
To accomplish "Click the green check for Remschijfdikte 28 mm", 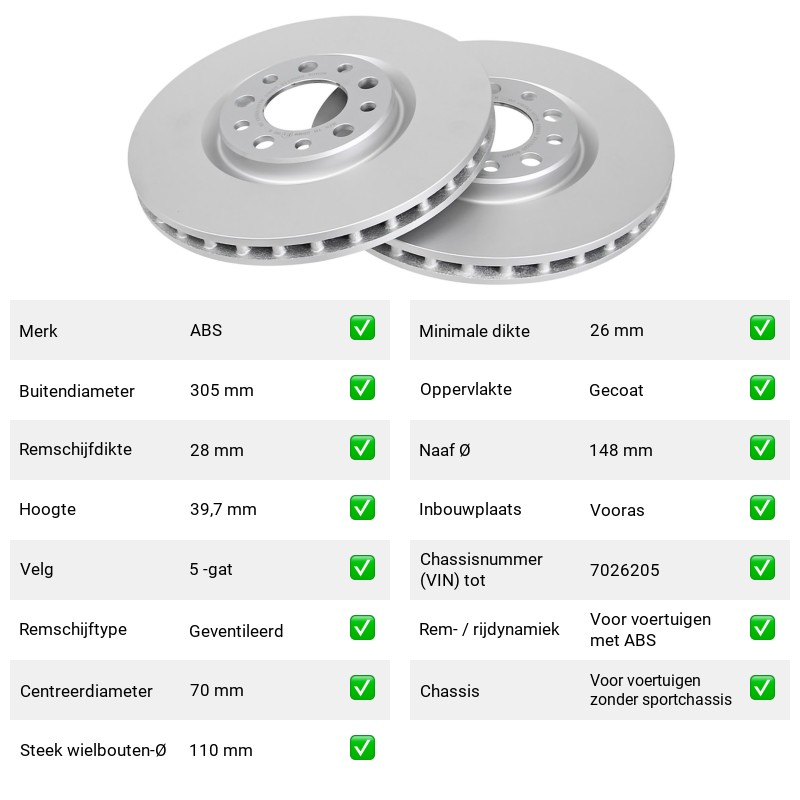I will (x=362, y=447).
